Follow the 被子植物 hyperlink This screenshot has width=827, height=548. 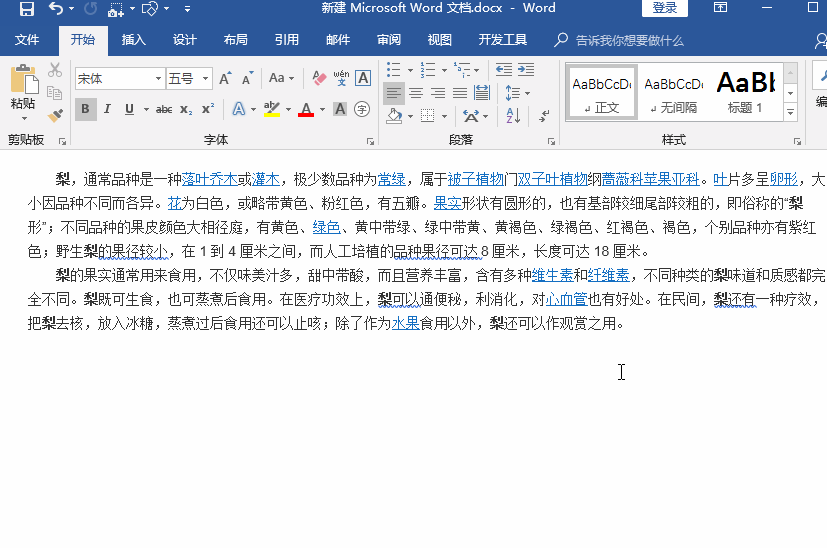(476, 179)
